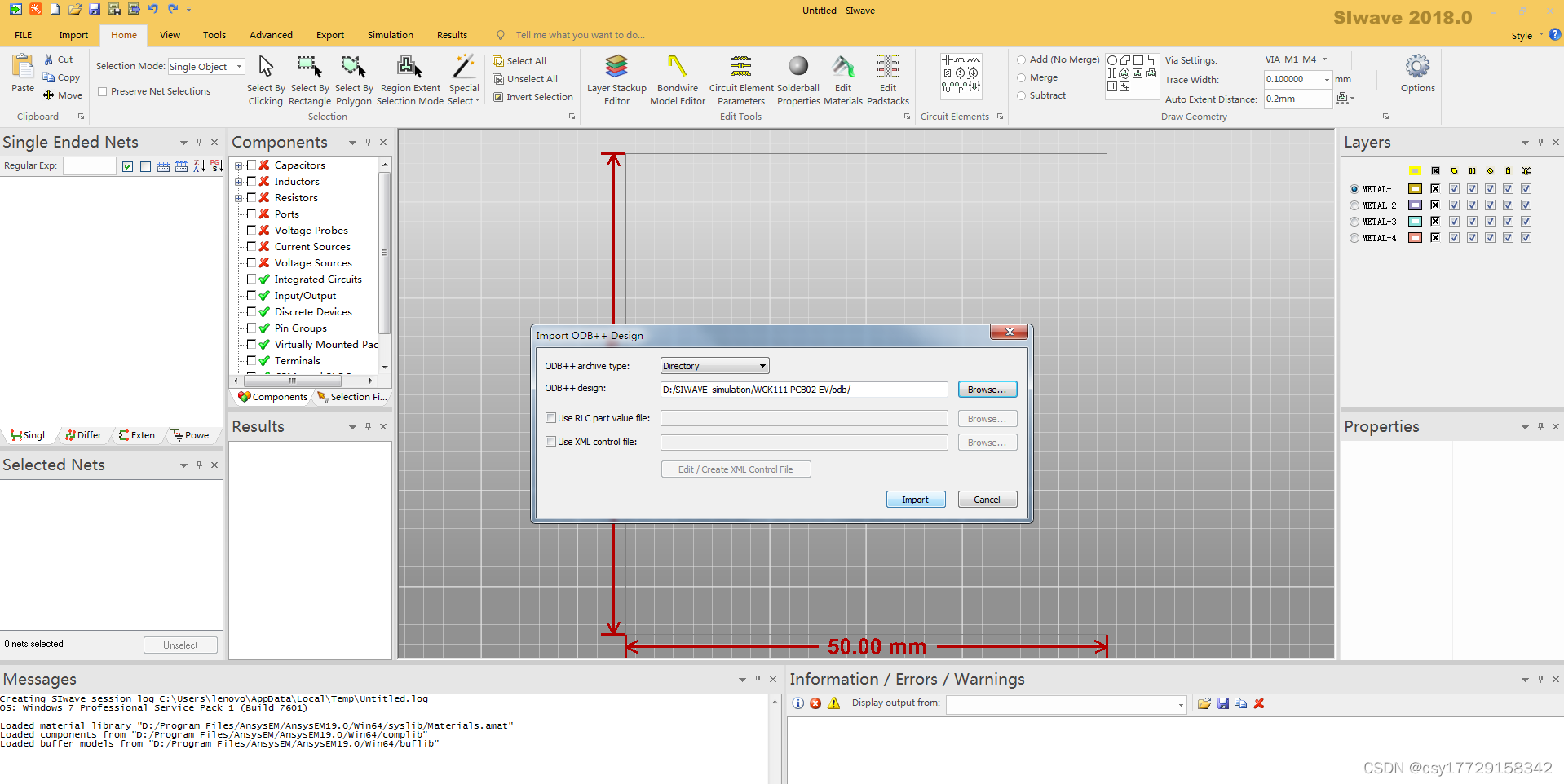Activate Select By Rectangle tool
The height and width of the screenshot is (784, 1564).
click(x=310, y=80)
